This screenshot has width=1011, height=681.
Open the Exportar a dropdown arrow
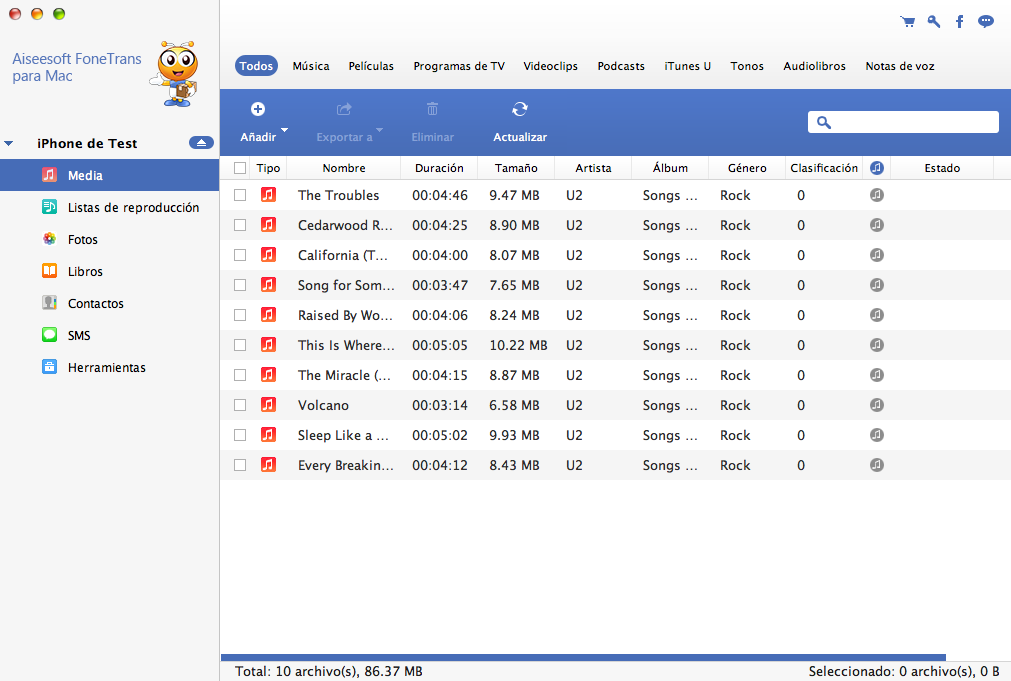tap(380, 130)
